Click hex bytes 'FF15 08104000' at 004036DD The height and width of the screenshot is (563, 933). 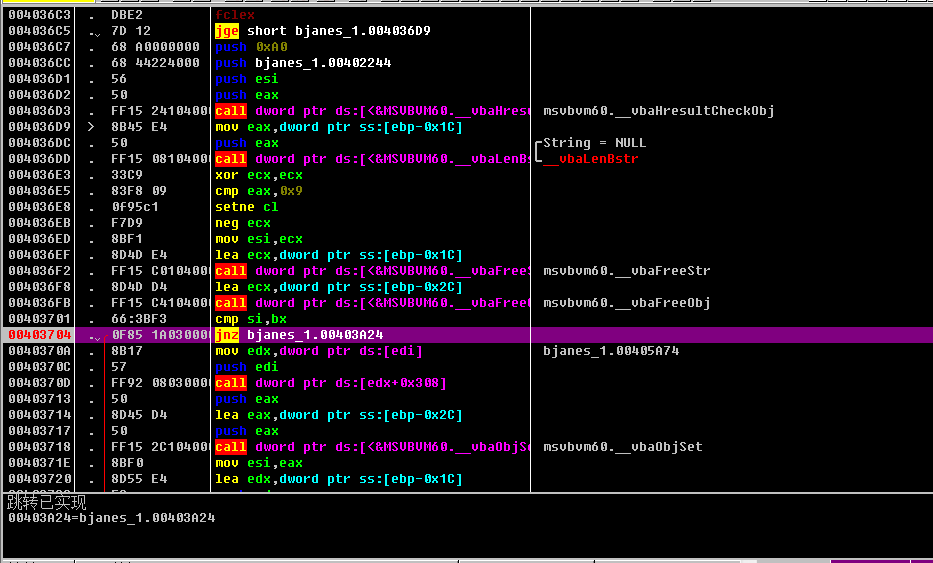[160, 159]
